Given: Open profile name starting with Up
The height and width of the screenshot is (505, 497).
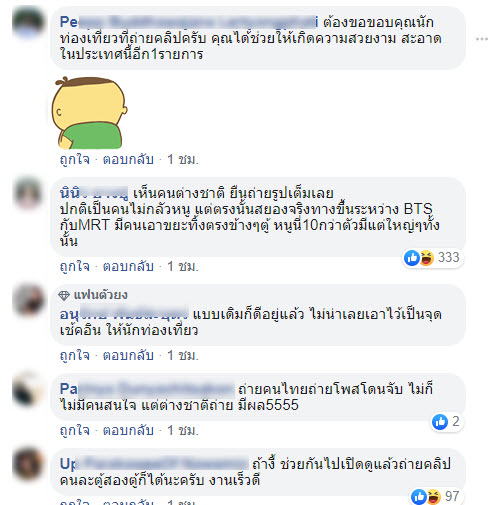Looking at the screenshot, I should coord(154,464).
